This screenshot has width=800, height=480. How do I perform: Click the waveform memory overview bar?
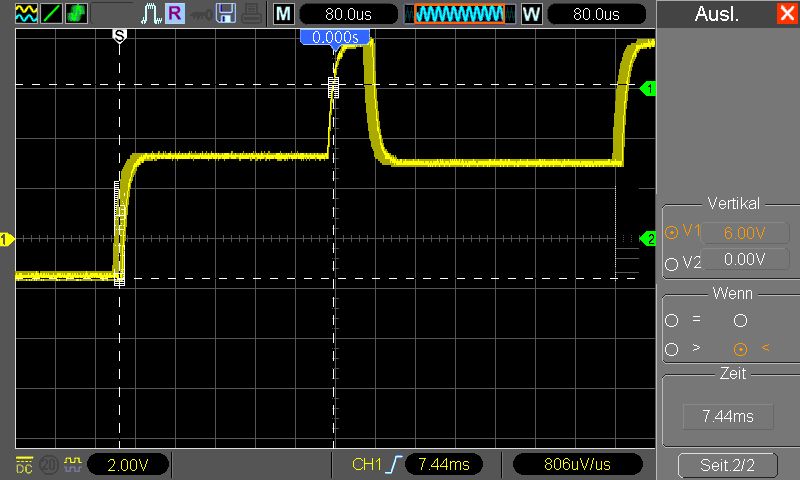coord(460,14)
